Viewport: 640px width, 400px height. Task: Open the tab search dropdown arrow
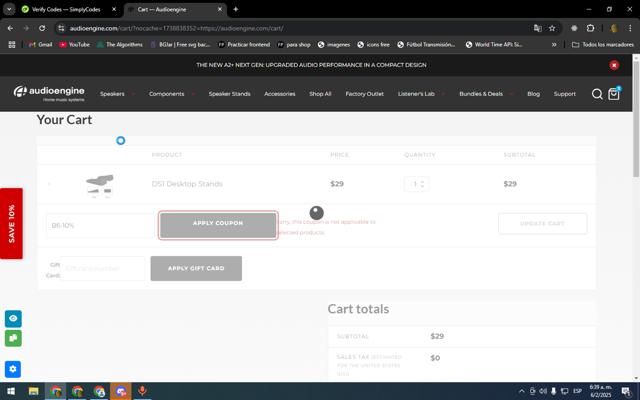pos(9,9)
